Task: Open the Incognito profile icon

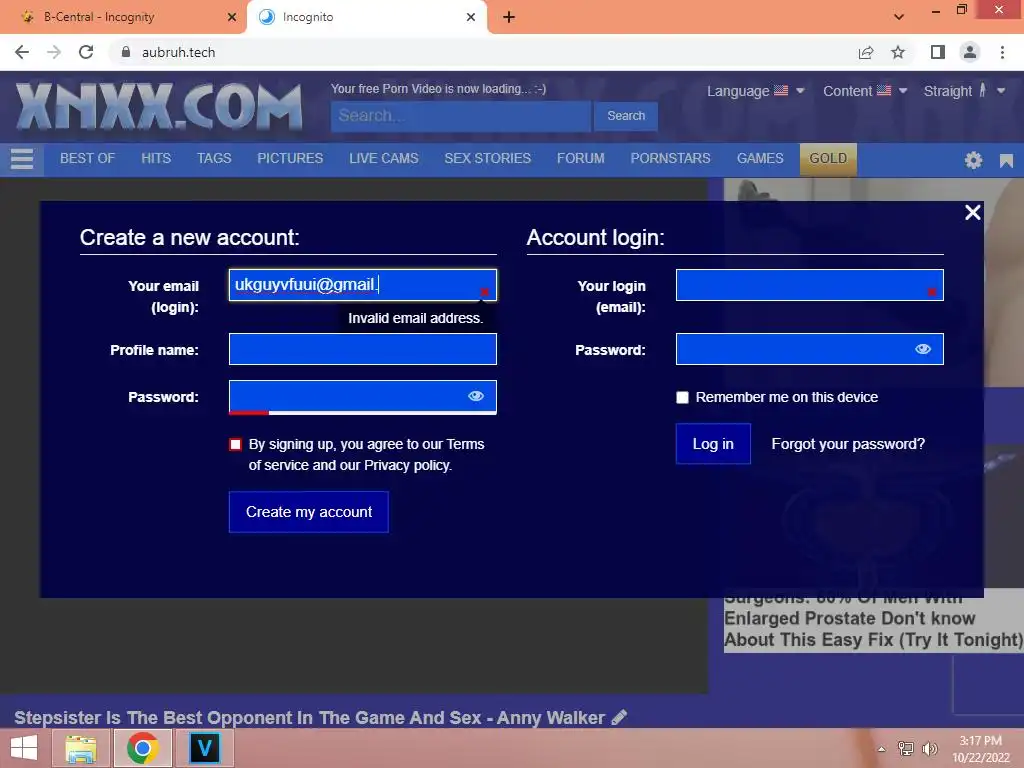Action: tap(970, 52)
